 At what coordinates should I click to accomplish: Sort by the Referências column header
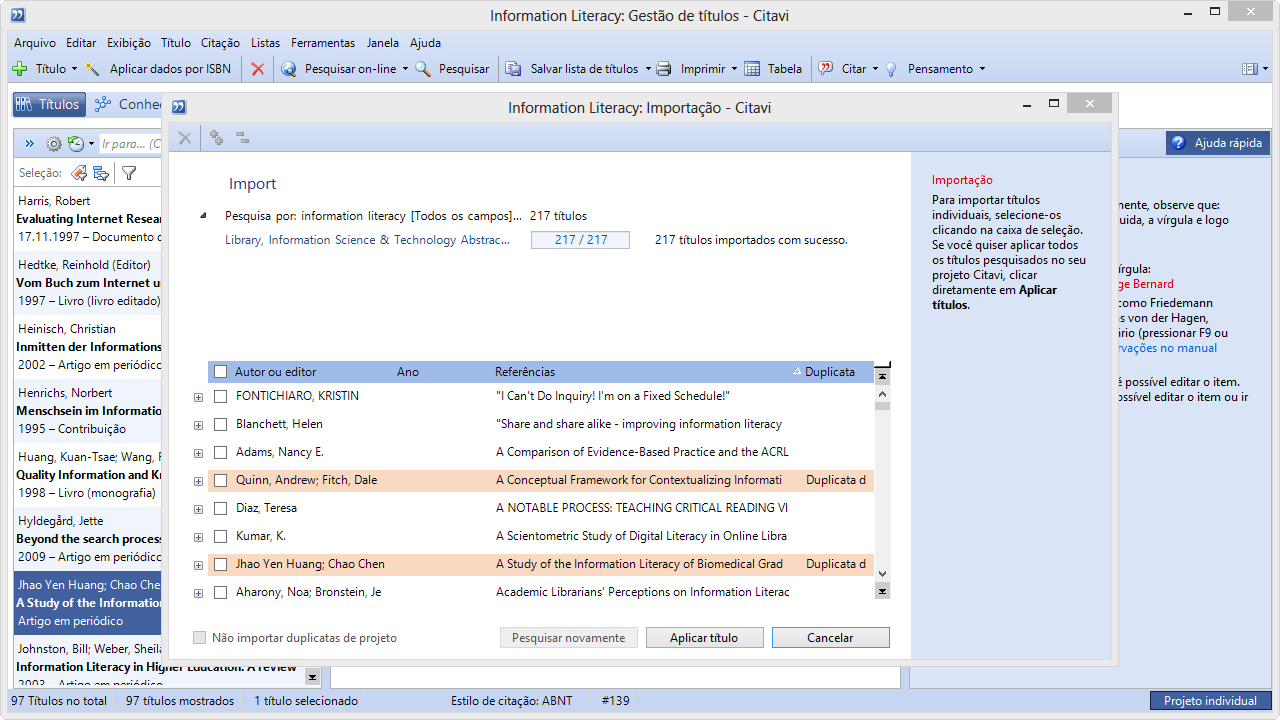[x=524, y=372]
